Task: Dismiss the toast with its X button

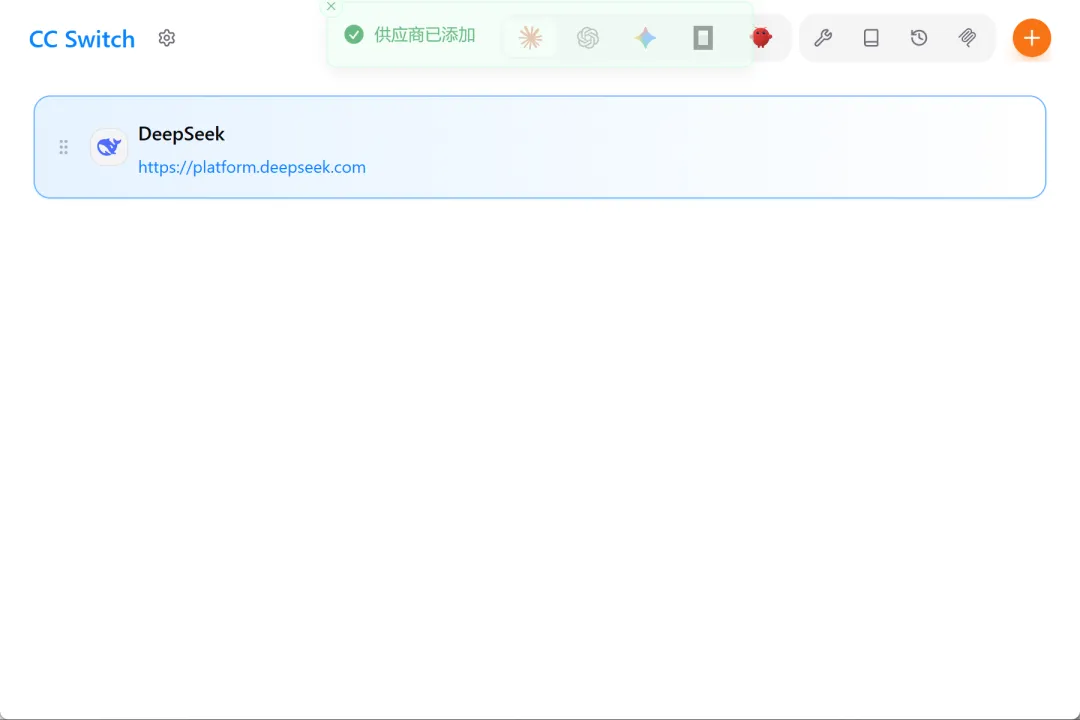Action: click(x=331, y=6)
